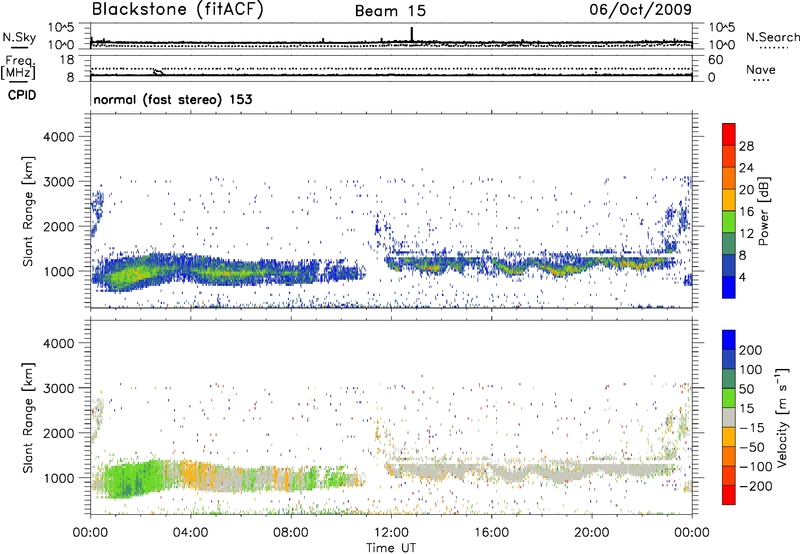Click the 04:00 time tick label
This screenshot has height=554, width=800.
point(190,533)
